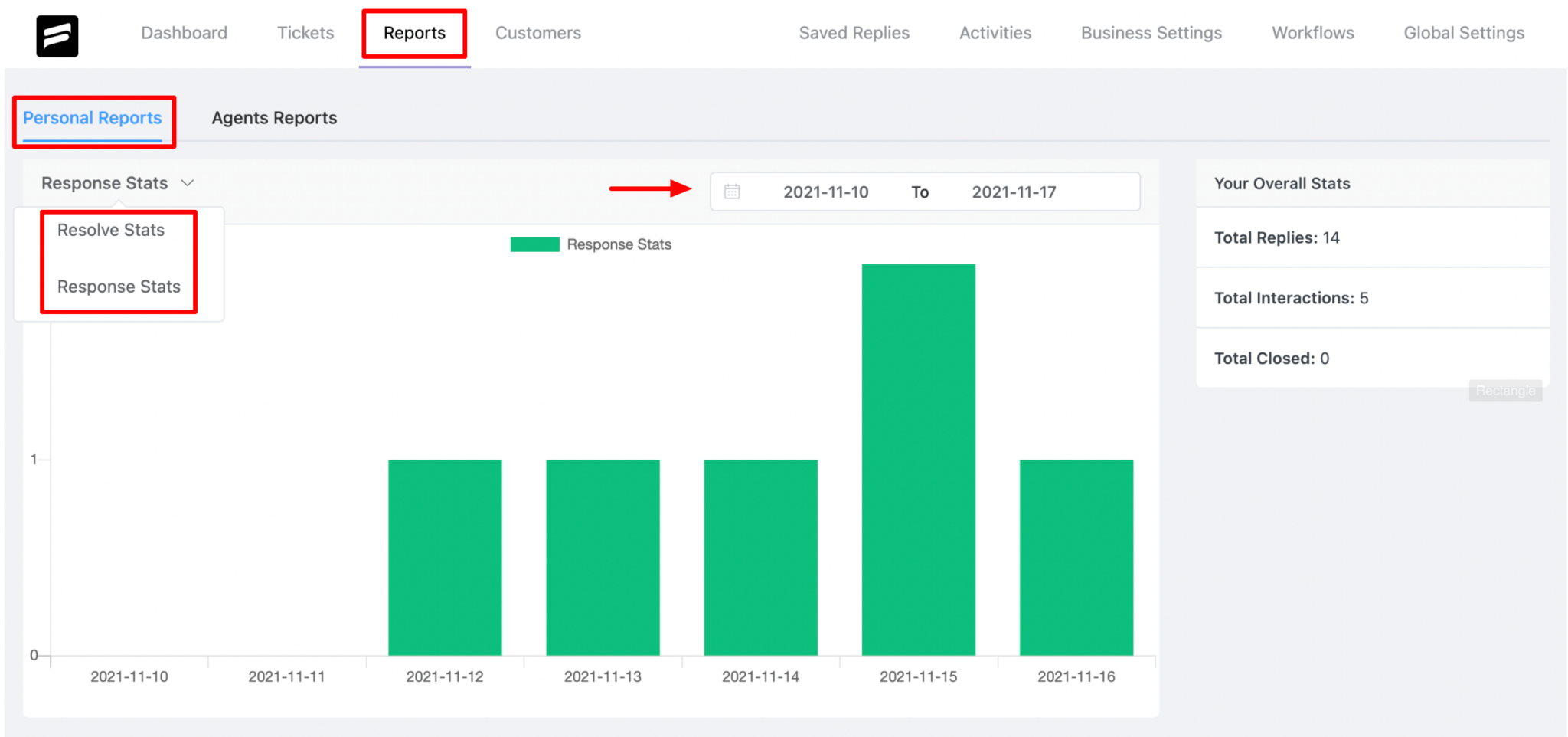Click the calendar icon in date range
The image size is (1568, 737).
pyautogui.click(x=732, y=192)
